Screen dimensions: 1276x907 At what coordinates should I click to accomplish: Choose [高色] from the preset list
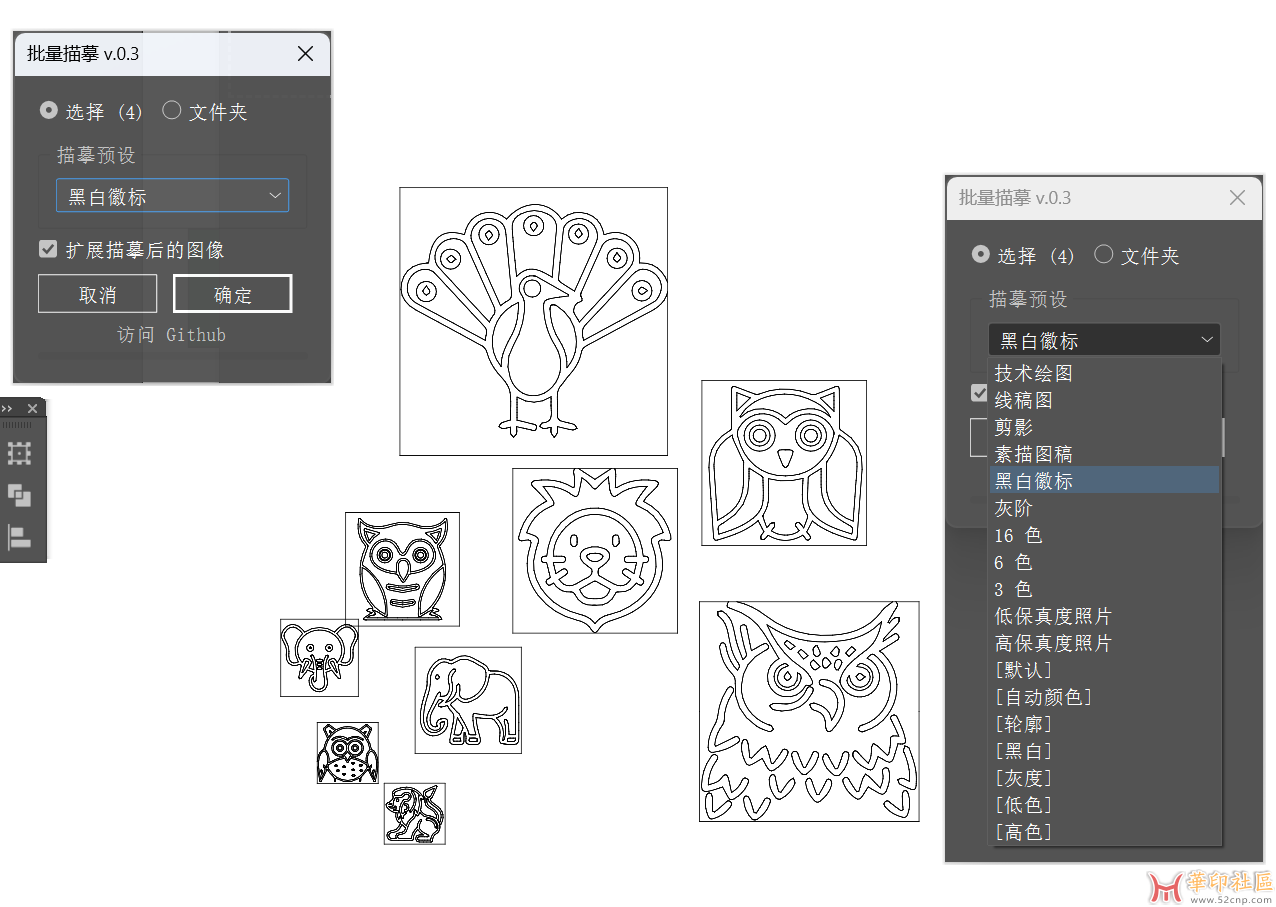click(x=1105, y=832)
